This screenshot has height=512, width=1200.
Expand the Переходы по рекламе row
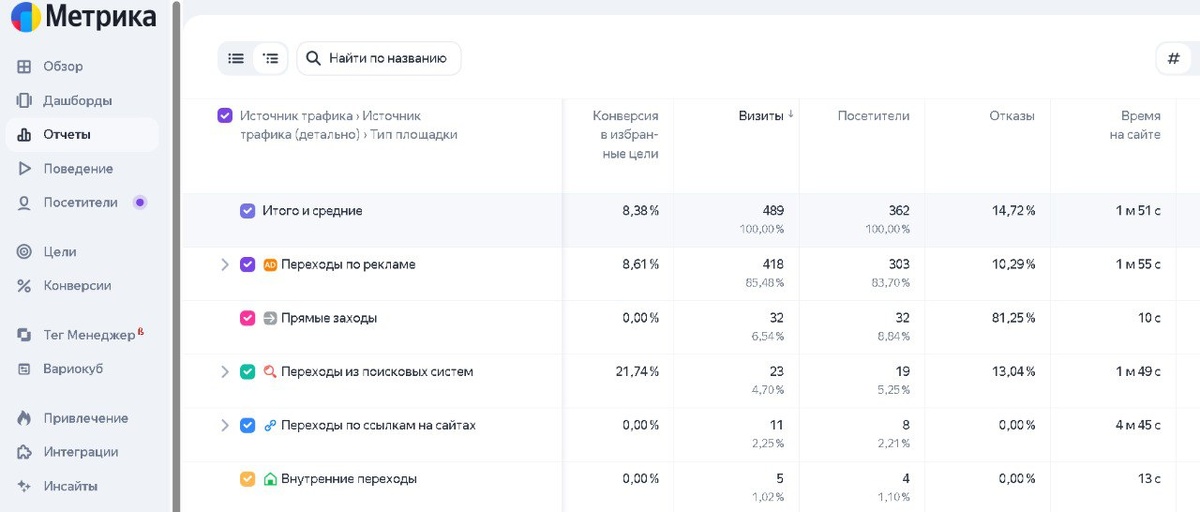tap(225, 265)
